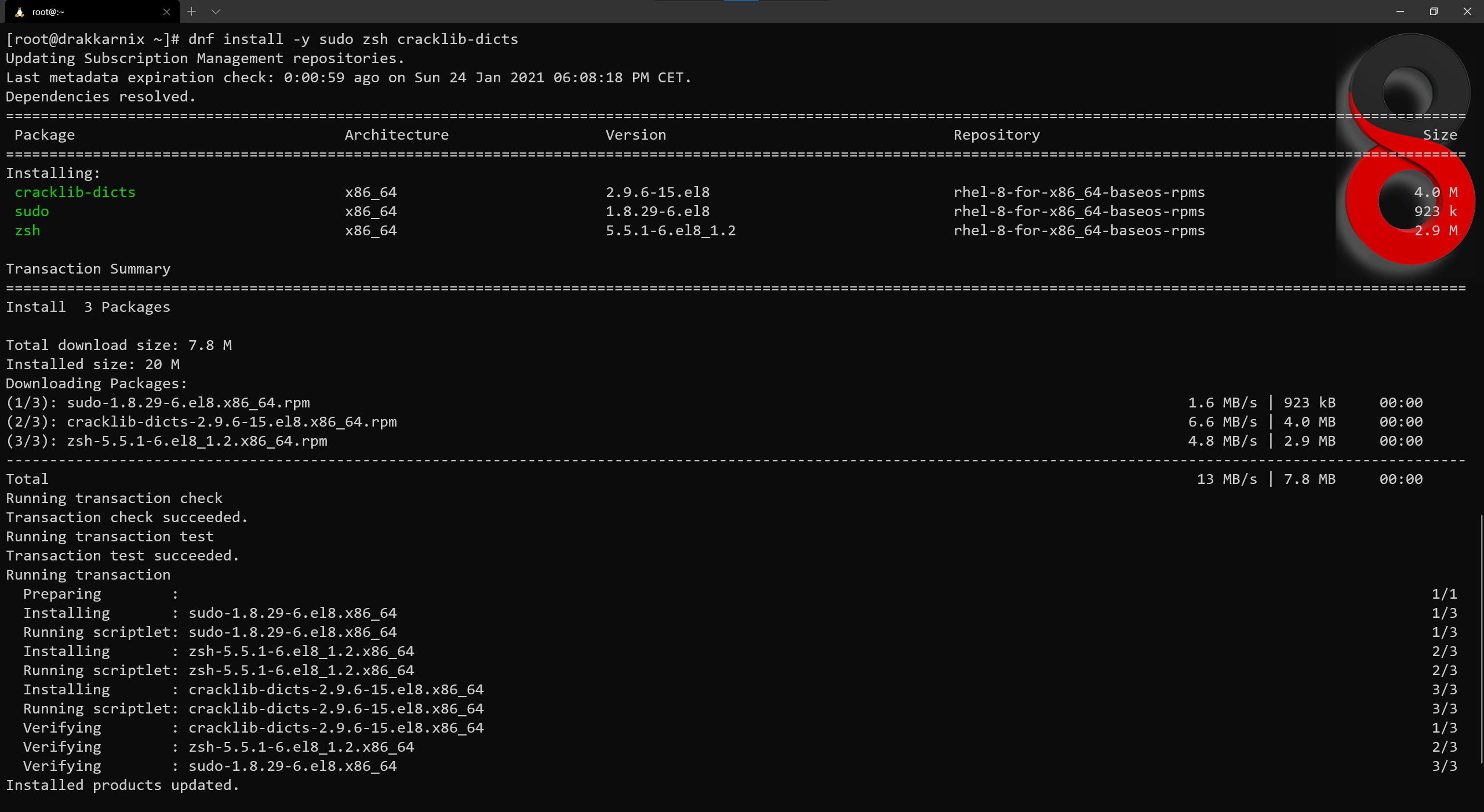Viewport: 1484px width, 812px height.
Task: Click the Total download size line
Action: click(119, 345)
